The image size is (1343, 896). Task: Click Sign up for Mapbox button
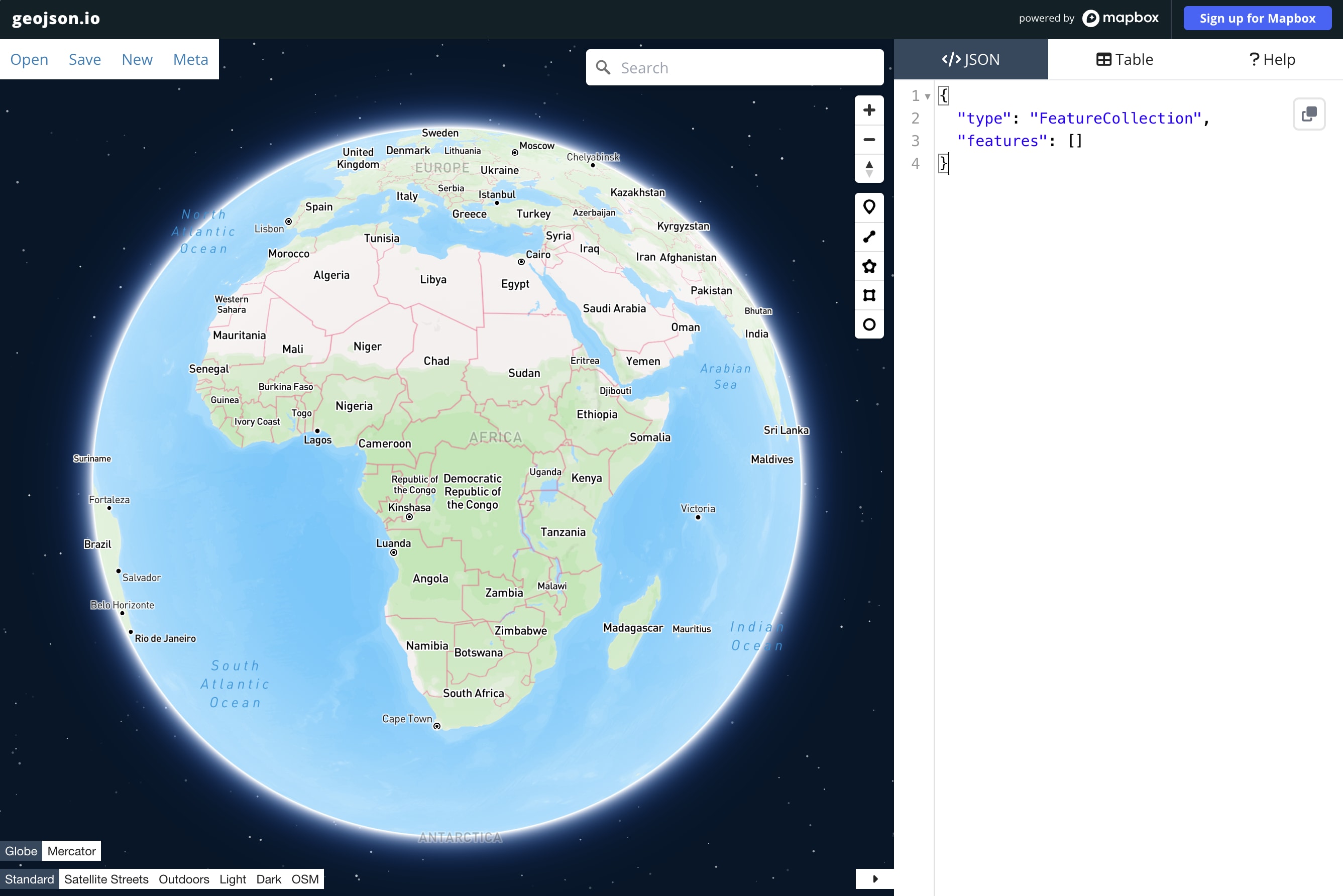coord(1257,18)
